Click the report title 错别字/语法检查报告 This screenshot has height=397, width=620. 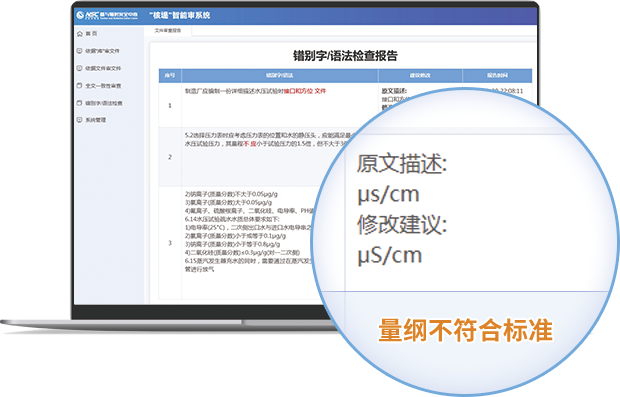coord(345,56)
